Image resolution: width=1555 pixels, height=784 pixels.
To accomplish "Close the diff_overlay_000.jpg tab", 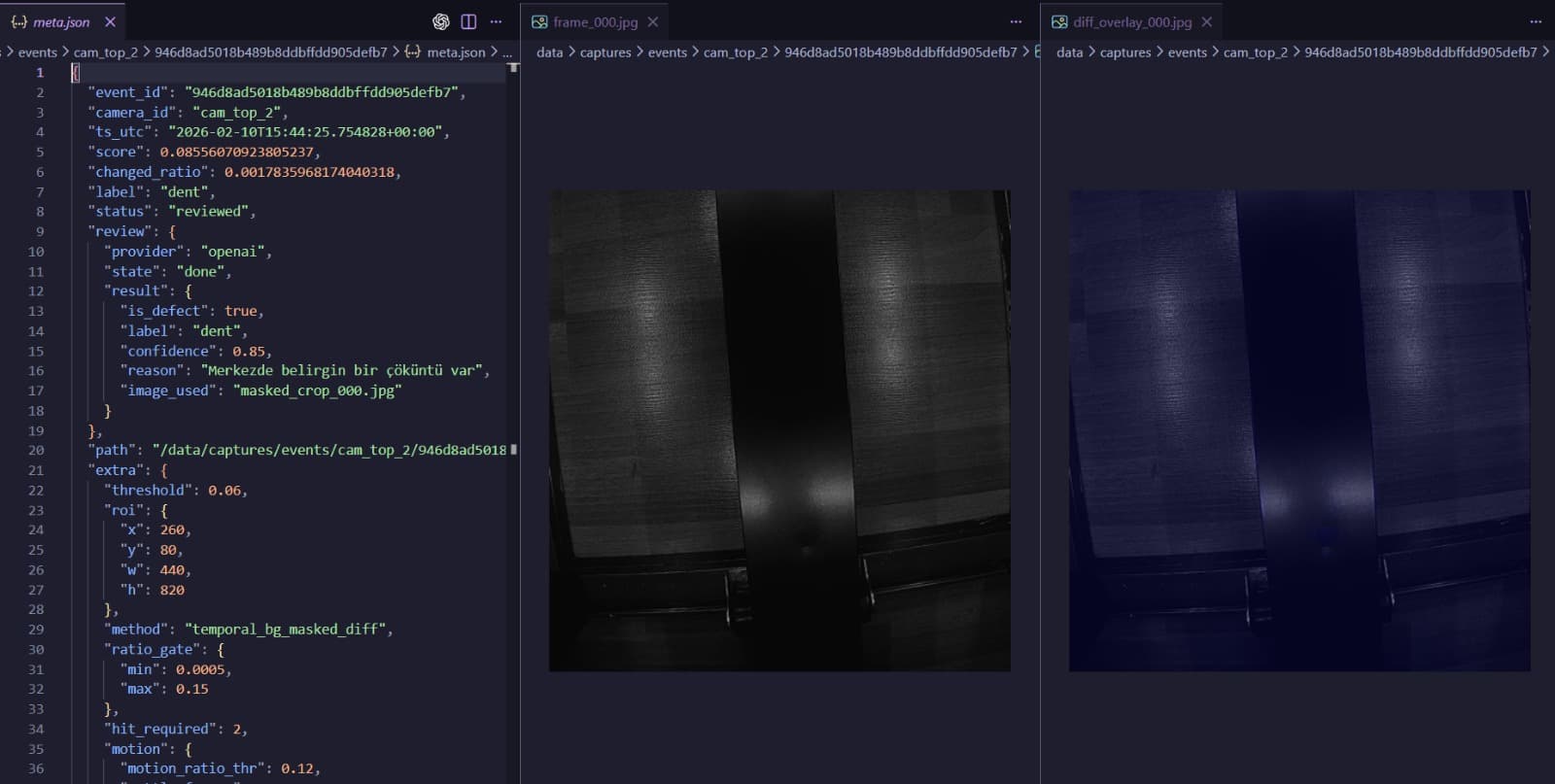I will point(1207,21).
